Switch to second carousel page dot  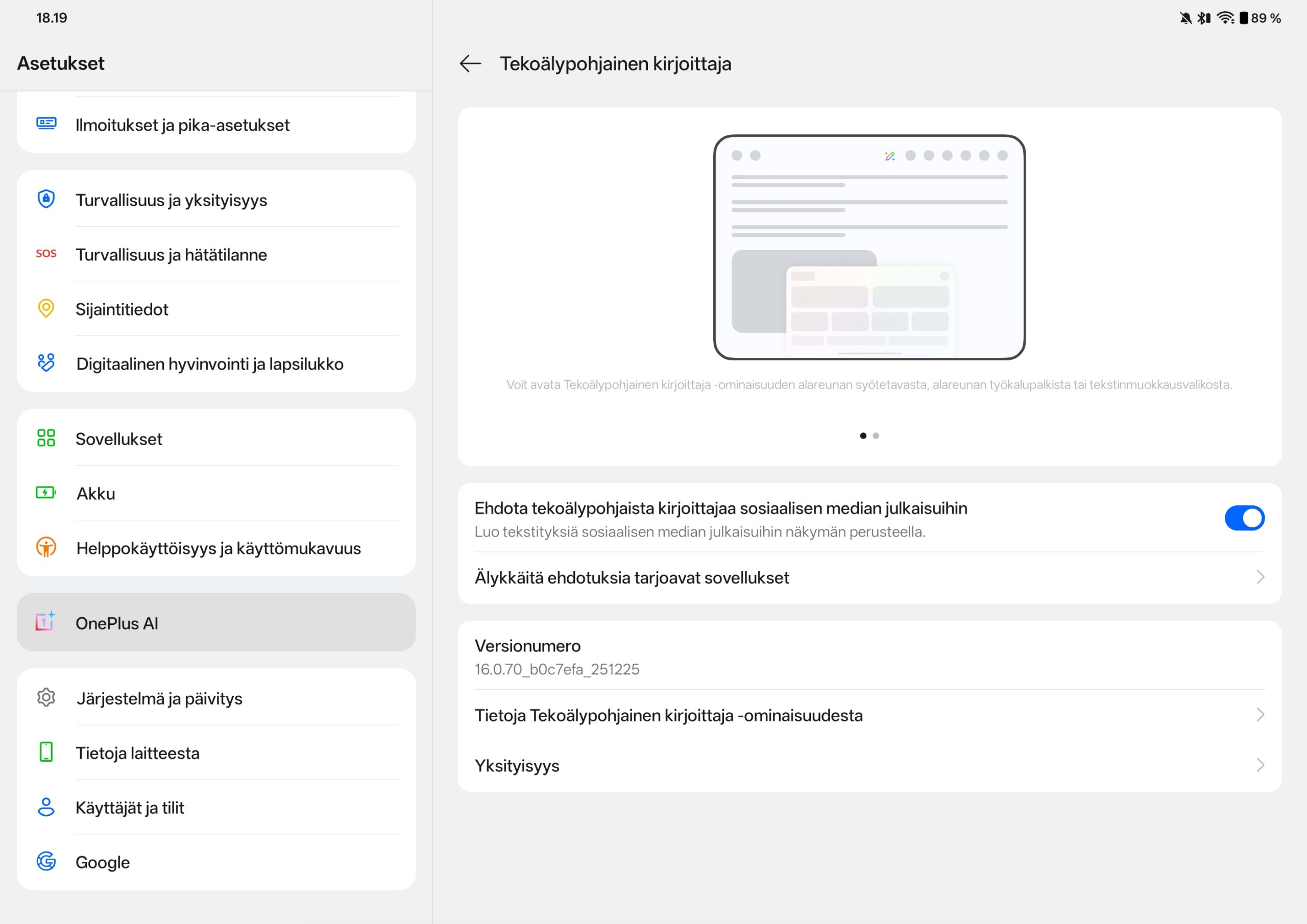876,436
